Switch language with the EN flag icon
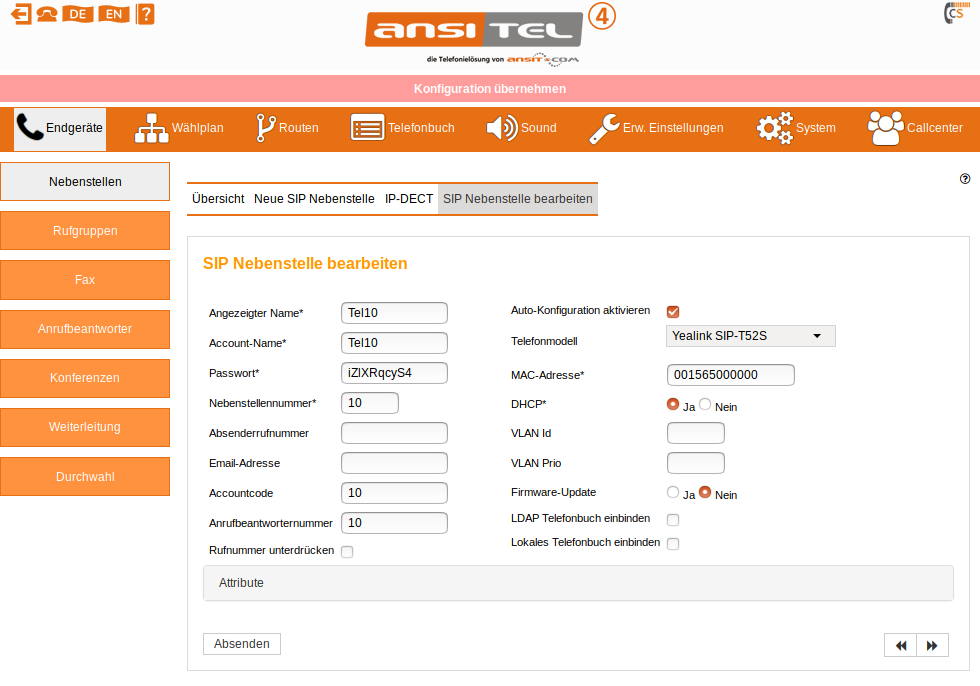 115,14
